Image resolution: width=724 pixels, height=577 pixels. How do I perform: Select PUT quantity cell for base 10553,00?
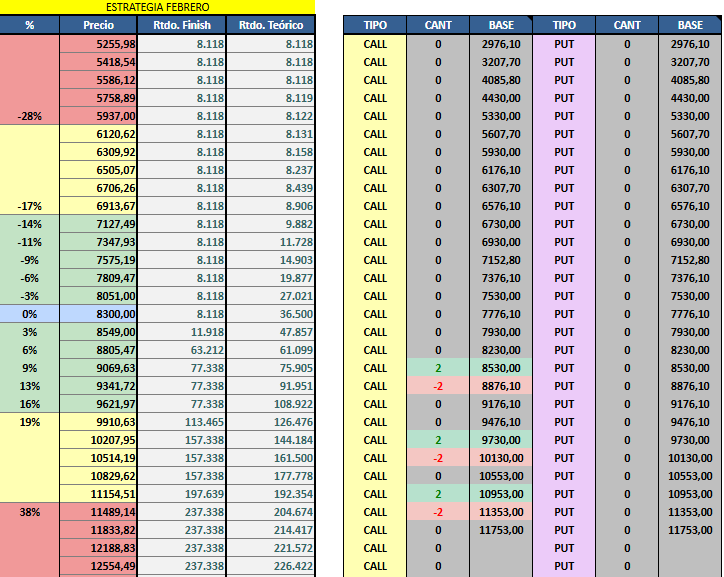point(627,476)
